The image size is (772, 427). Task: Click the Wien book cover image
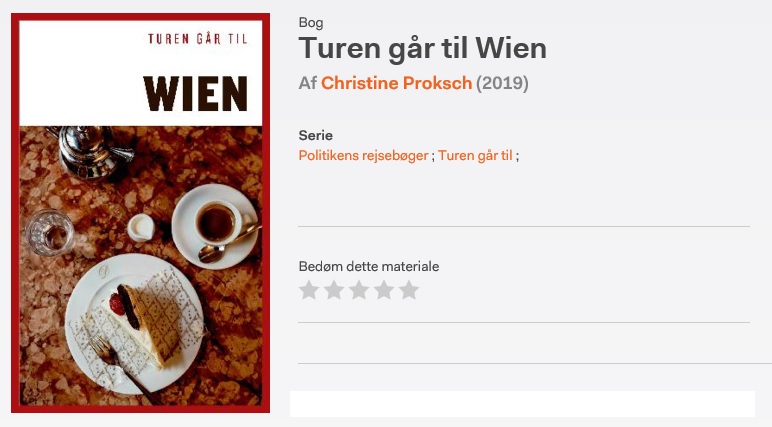(x=141, y=213)
